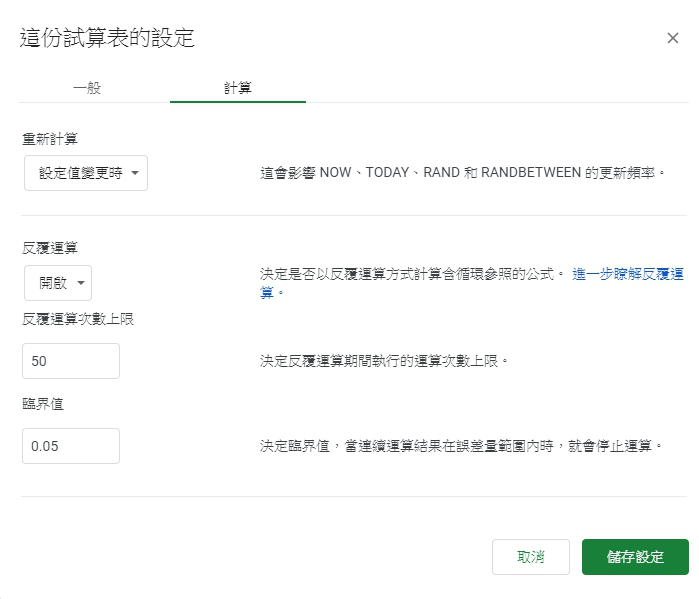The height and width of the screenshot is (599, 699).
Task: Focus the 反覆運算次數上限 field showing 50
Action: 71,361
